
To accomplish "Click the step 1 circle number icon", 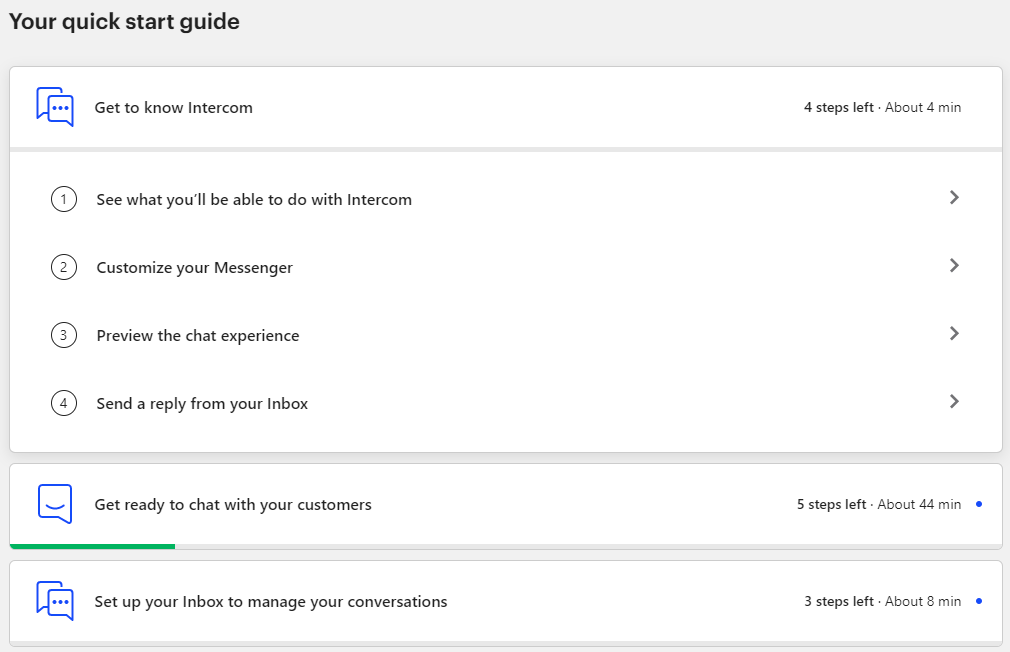I will 64,199.
